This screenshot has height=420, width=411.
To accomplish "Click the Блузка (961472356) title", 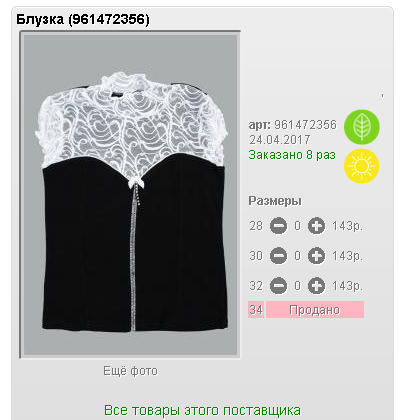I will (83, 19).
